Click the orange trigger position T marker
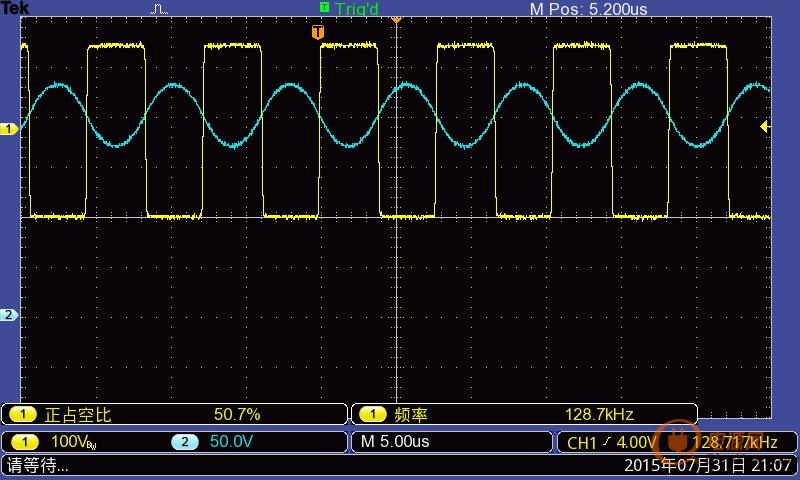 pos(318,32)
